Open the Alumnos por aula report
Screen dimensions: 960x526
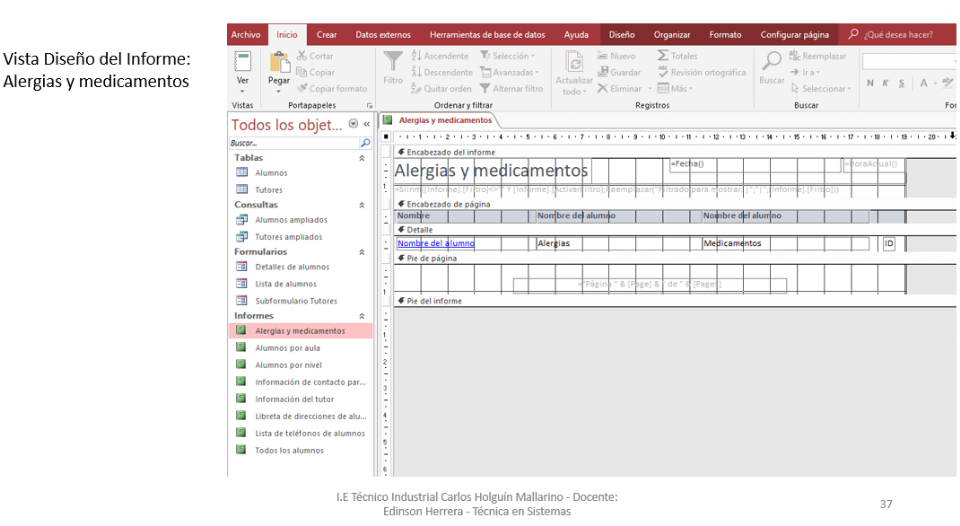[x=287, y=348]
